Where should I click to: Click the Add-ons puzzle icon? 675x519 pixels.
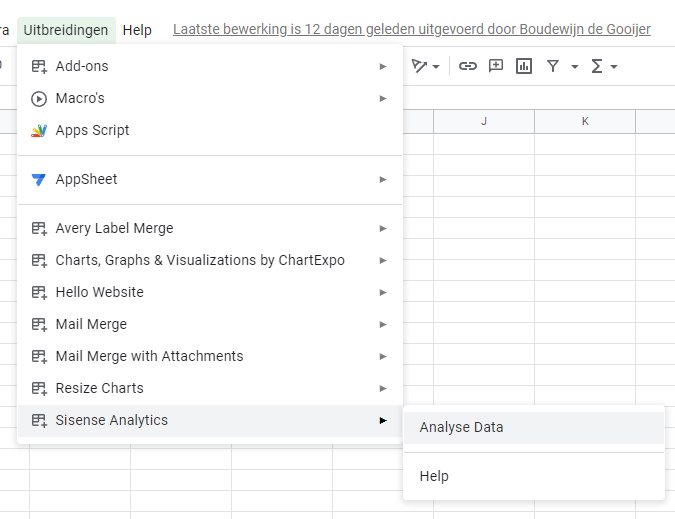[x=39, y=66]
